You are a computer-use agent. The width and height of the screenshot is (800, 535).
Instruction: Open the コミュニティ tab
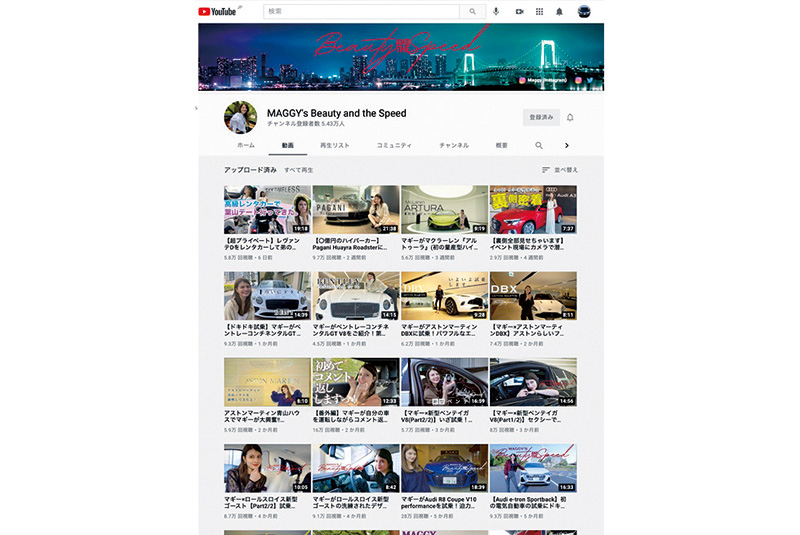(x=394, y=145)
